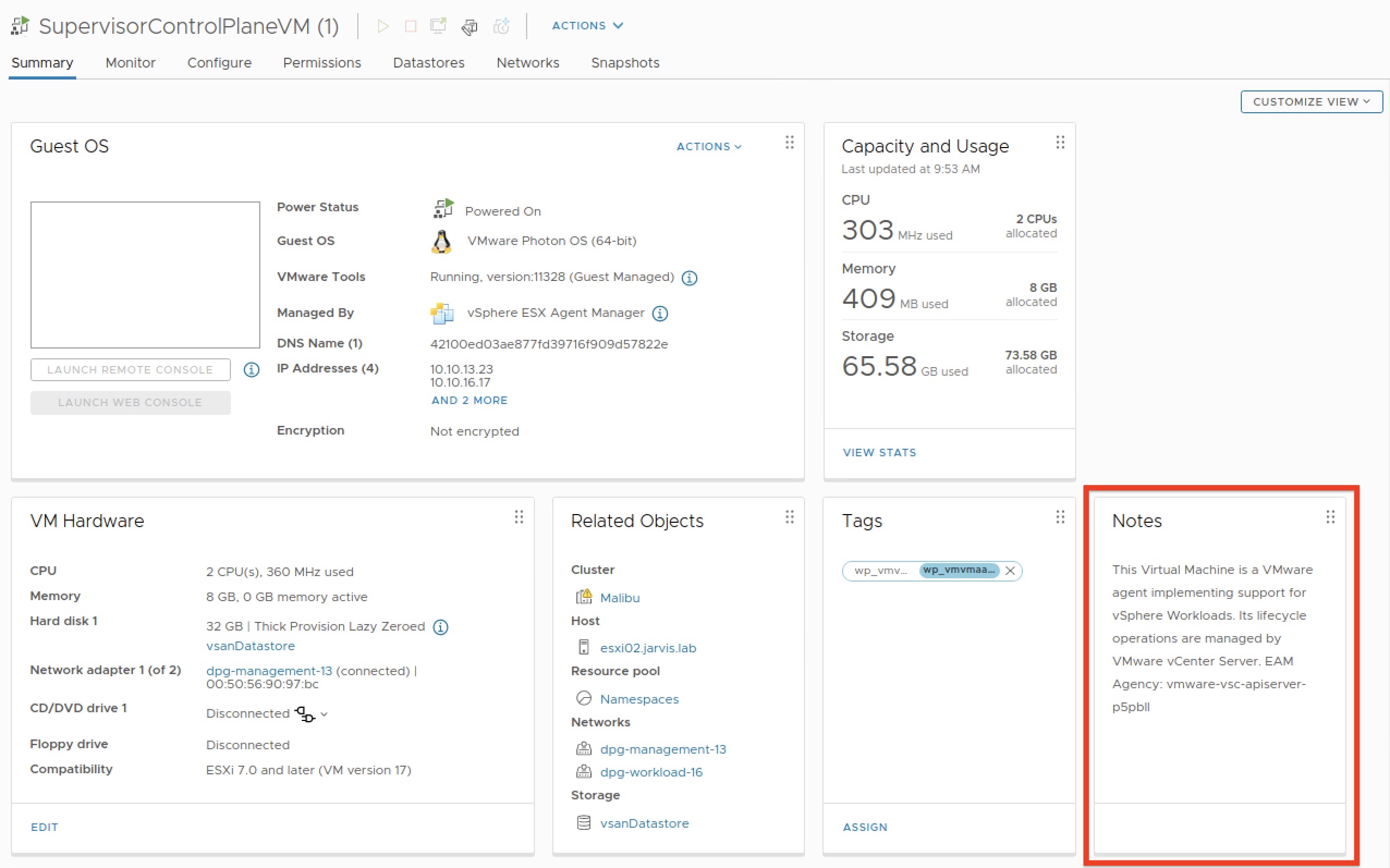This screenshot has width=1390, height=868.
Task: Click the esxi02 host icon
Action: tap(584, 647)
